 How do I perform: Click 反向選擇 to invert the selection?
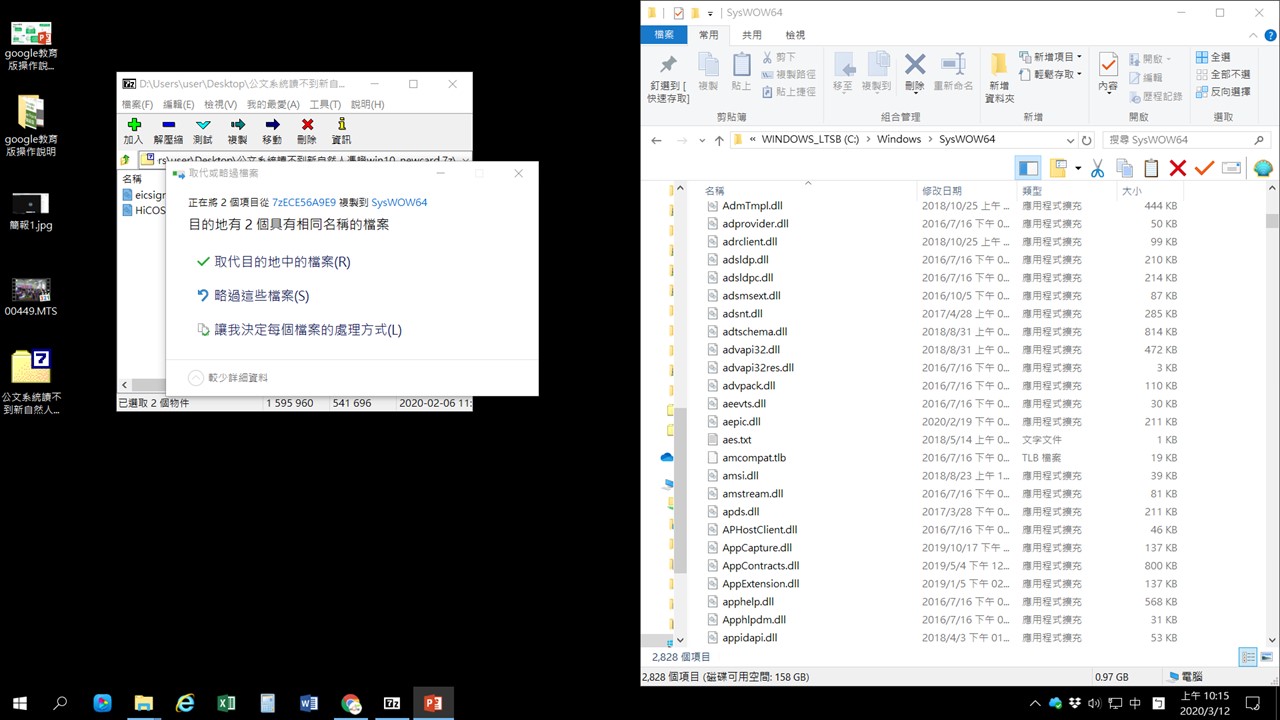[x=1221, y=91]
